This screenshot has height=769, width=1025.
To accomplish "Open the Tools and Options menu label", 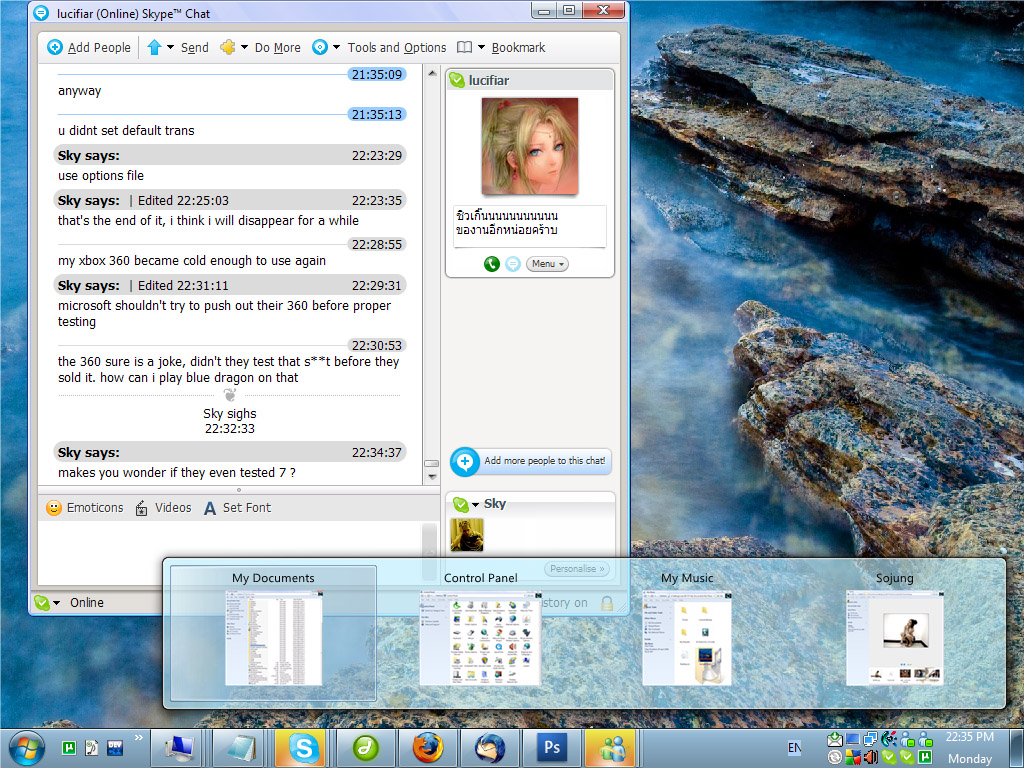I will point(397,48).
